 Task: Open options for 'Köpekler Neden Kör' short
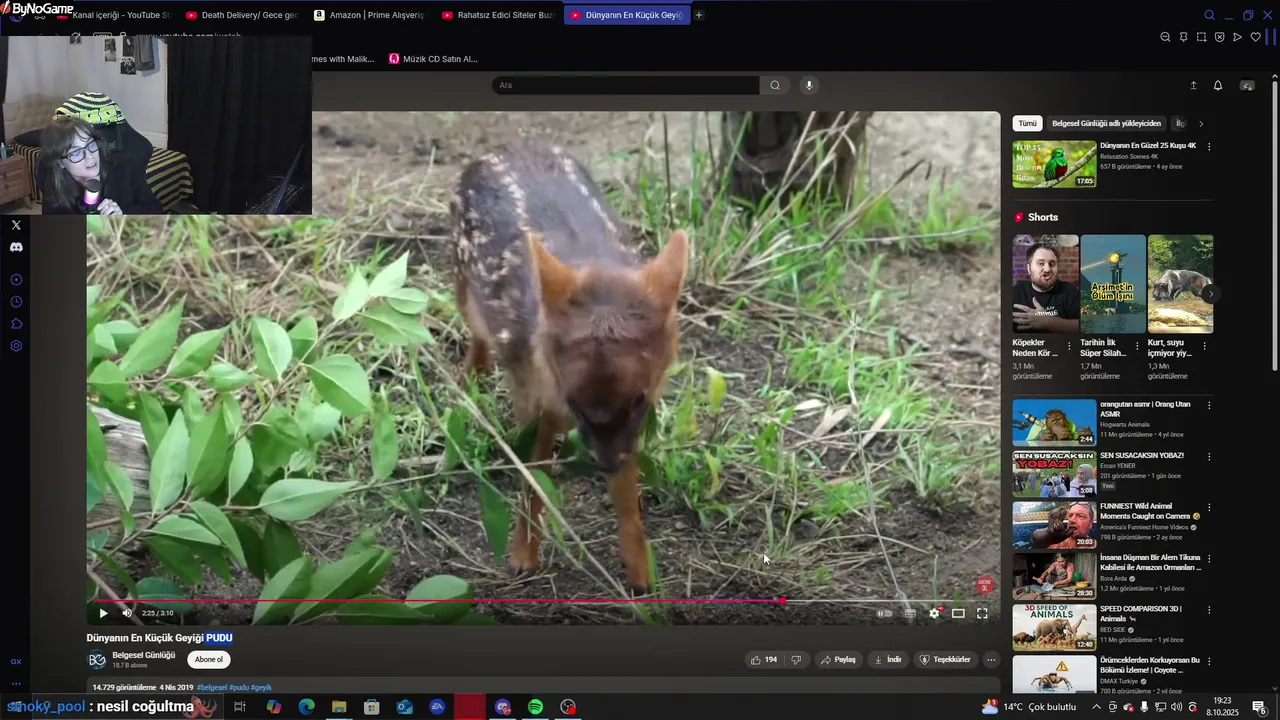[x=1069, y=346]
